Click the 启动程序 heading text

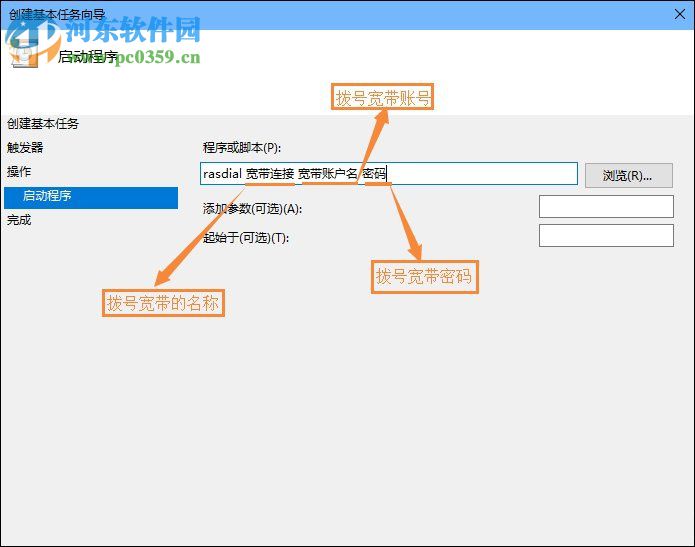click(x=88, y=57)
